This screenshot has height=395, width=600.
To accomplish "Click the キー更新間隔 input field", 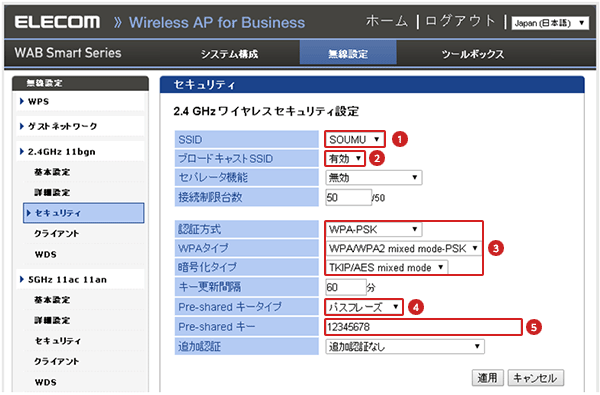I will 346,287.
